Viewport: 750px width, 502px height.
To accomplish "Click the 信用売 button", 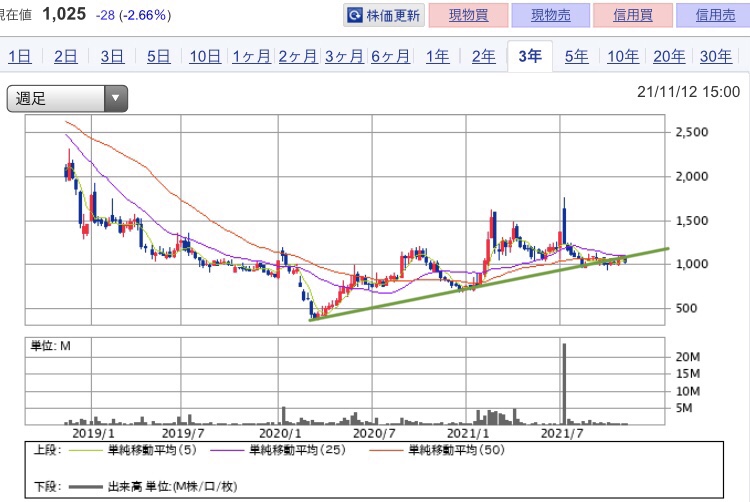I will (714, 15).
